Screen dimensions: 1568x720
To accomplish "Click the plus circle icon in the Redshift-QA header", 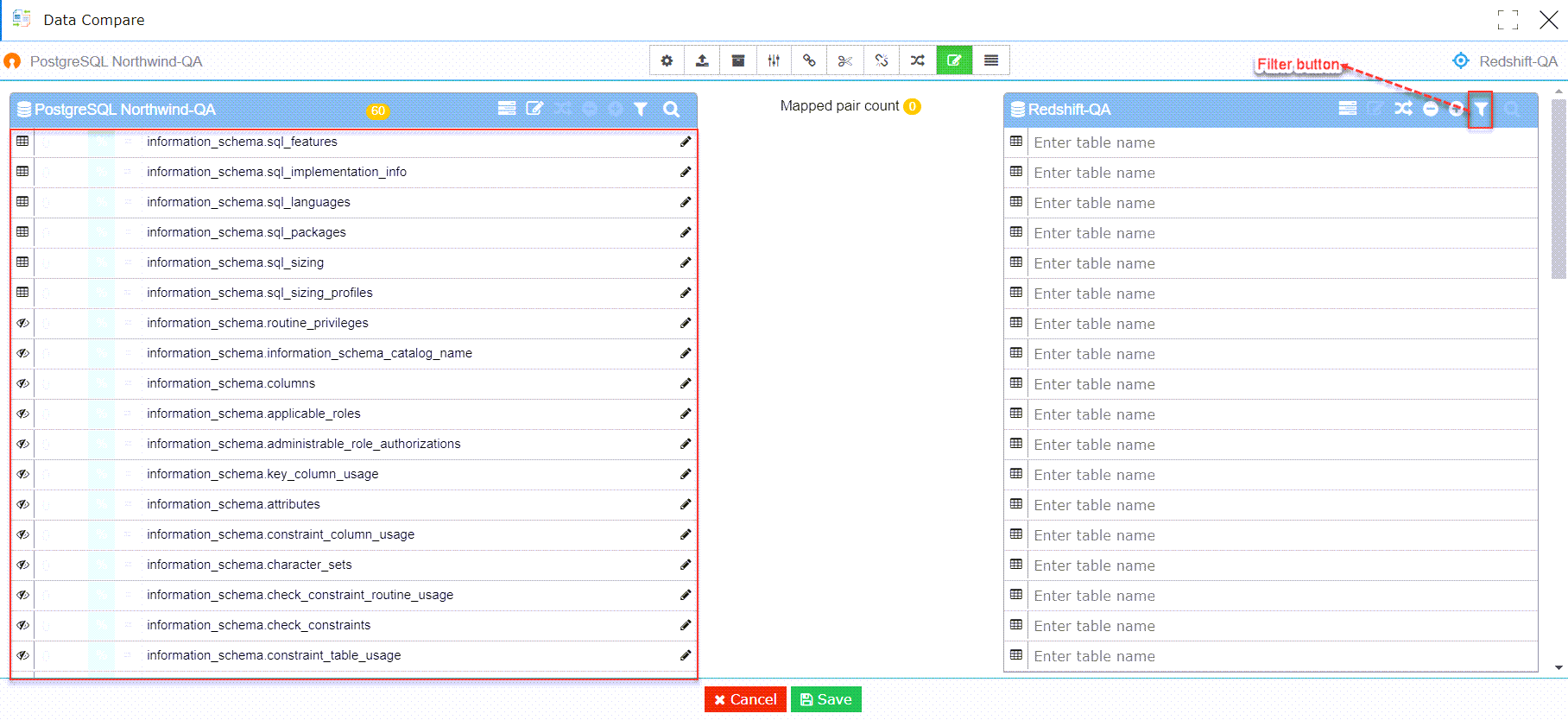I will 1457,109.
